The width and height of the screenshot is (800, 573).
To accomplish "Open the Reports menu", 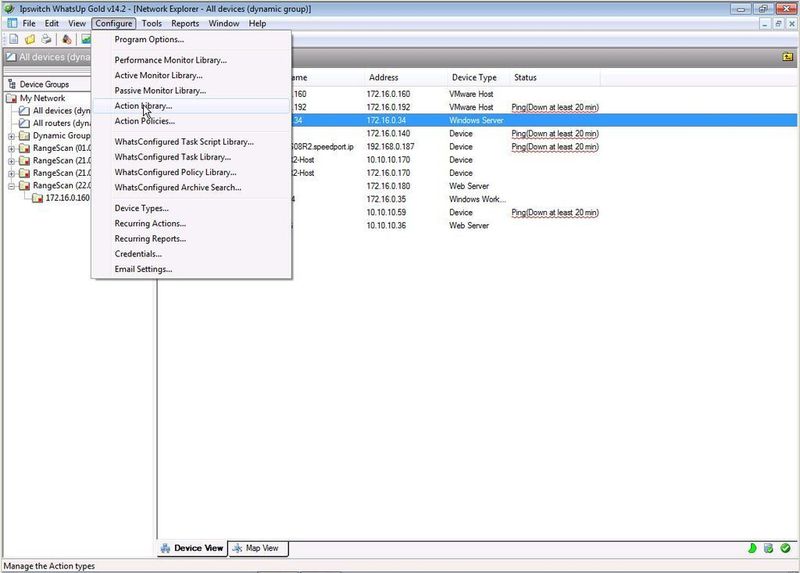I will coord(185,23).
